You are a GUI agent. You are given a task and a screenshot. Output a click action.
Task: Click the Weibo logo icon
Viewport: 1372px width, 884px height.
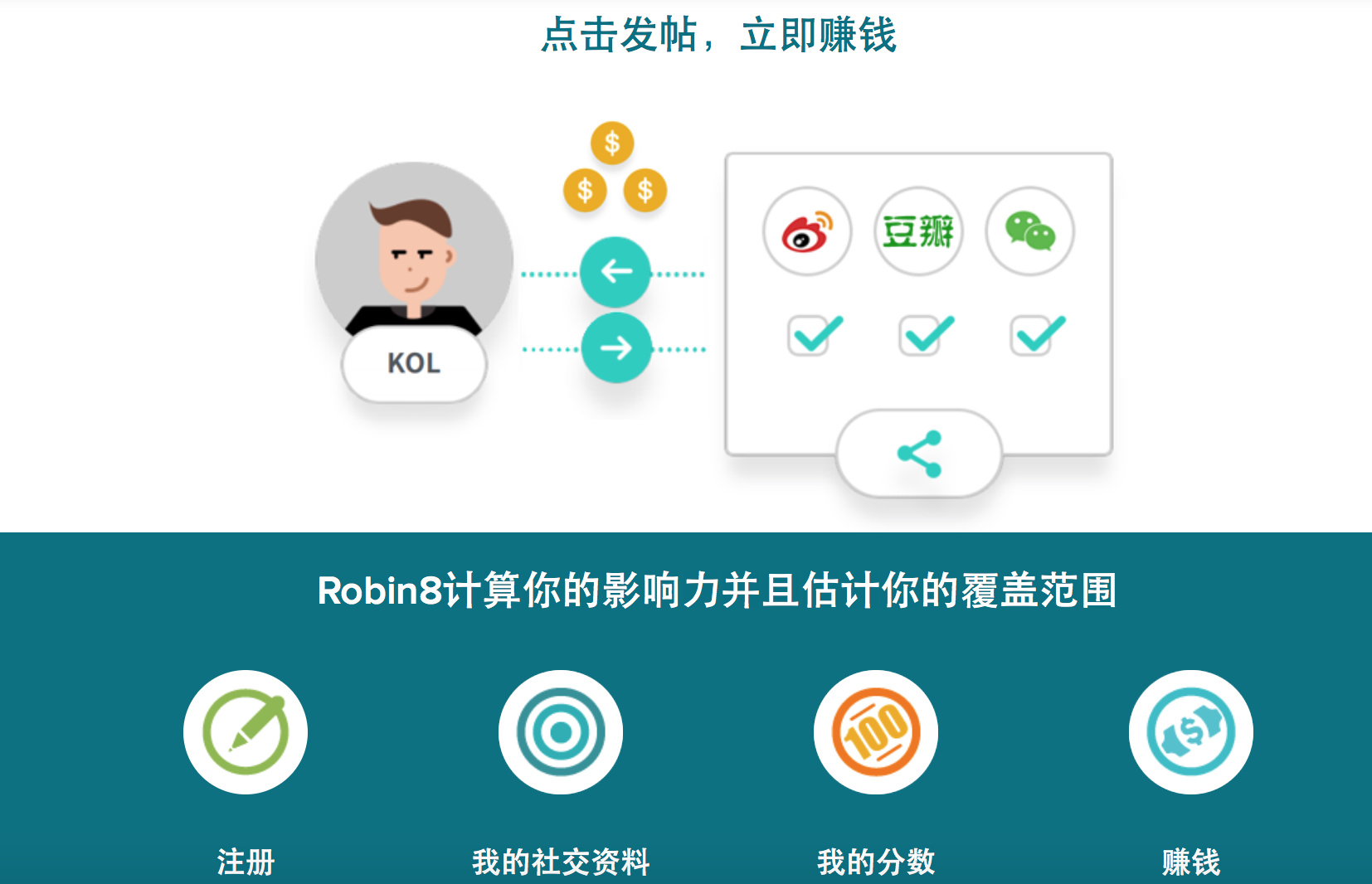(x=807, y=231)
